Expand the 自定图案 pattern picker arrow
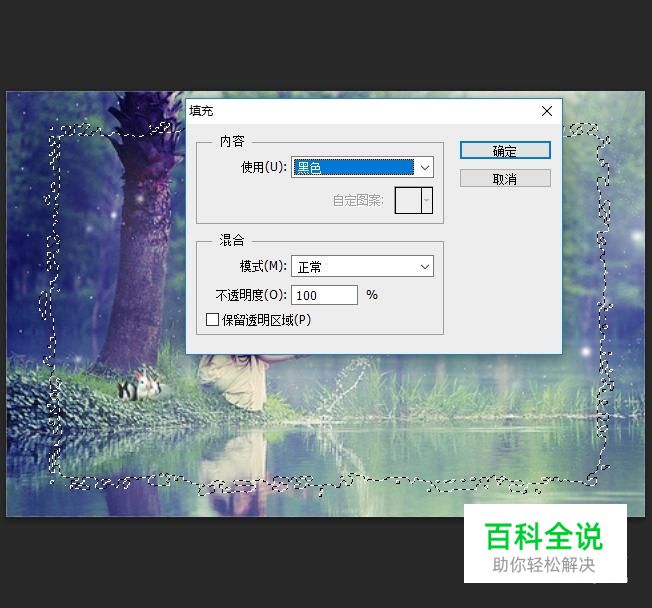 pyautogui.click(x=427, y=200)
